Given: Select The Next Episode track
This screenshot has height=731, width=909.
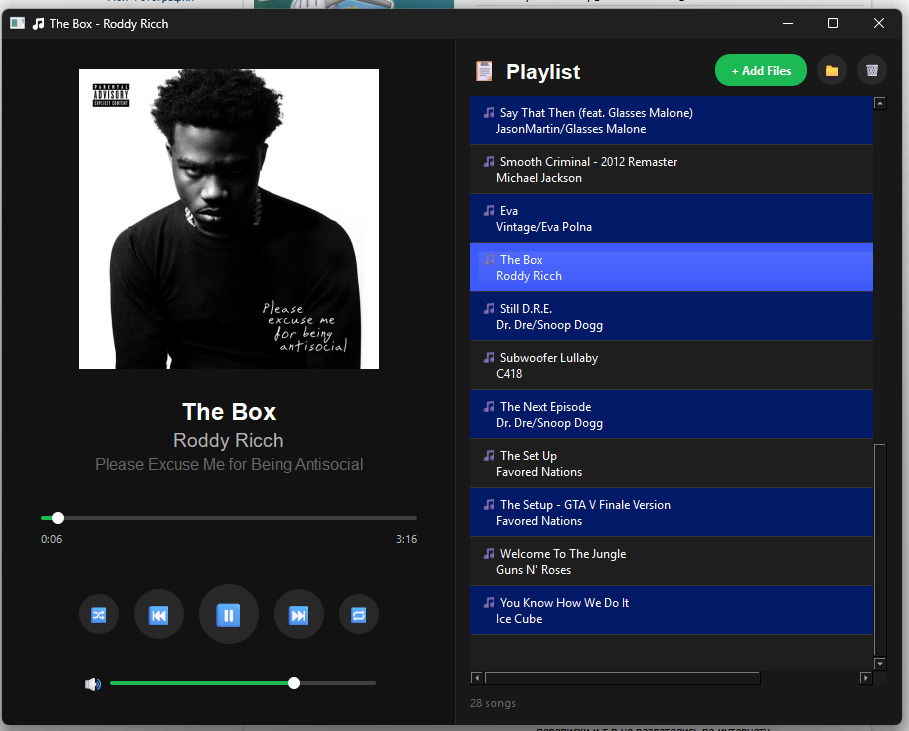Looking at the screenshot, I should tap(671, 414).
